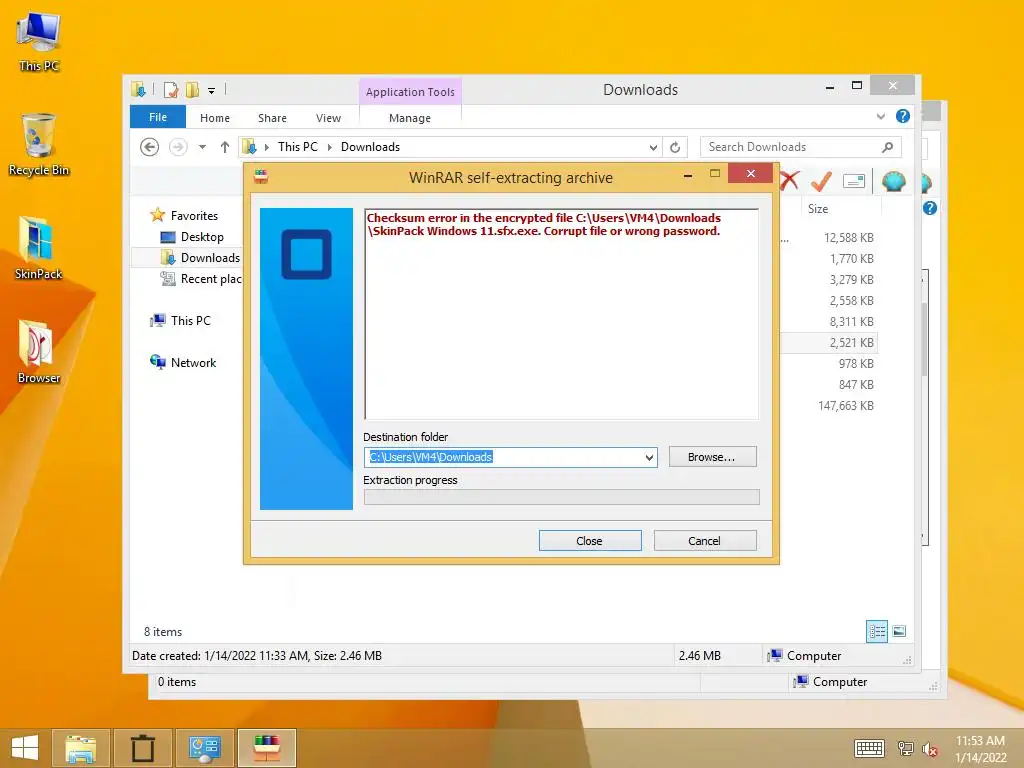Select Network in the navigation pane
This screenshot has width=1024, height=768.
184,362
